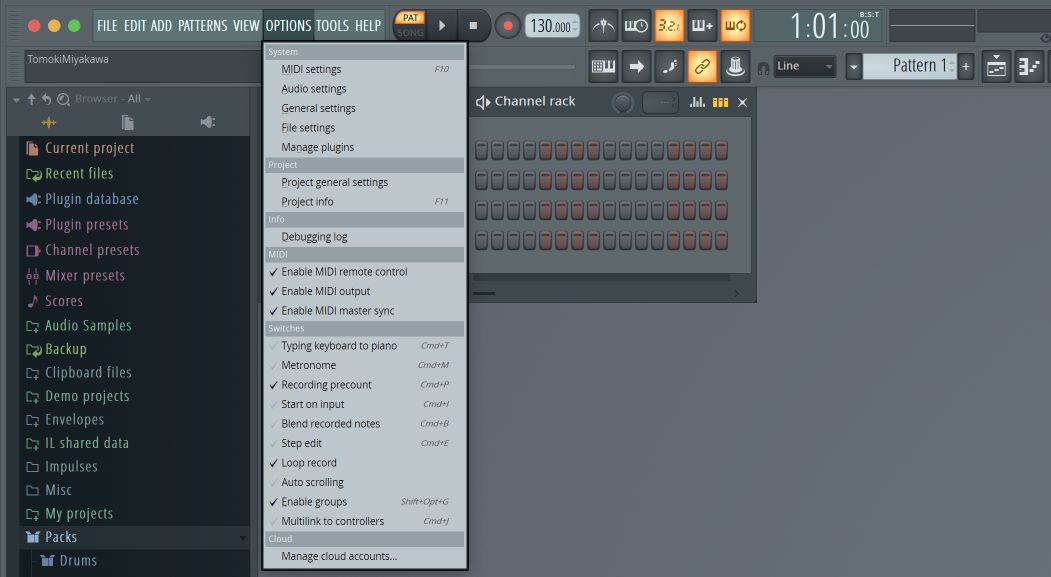
Task: Open the playlist view icon
Action: pos(996,66)
